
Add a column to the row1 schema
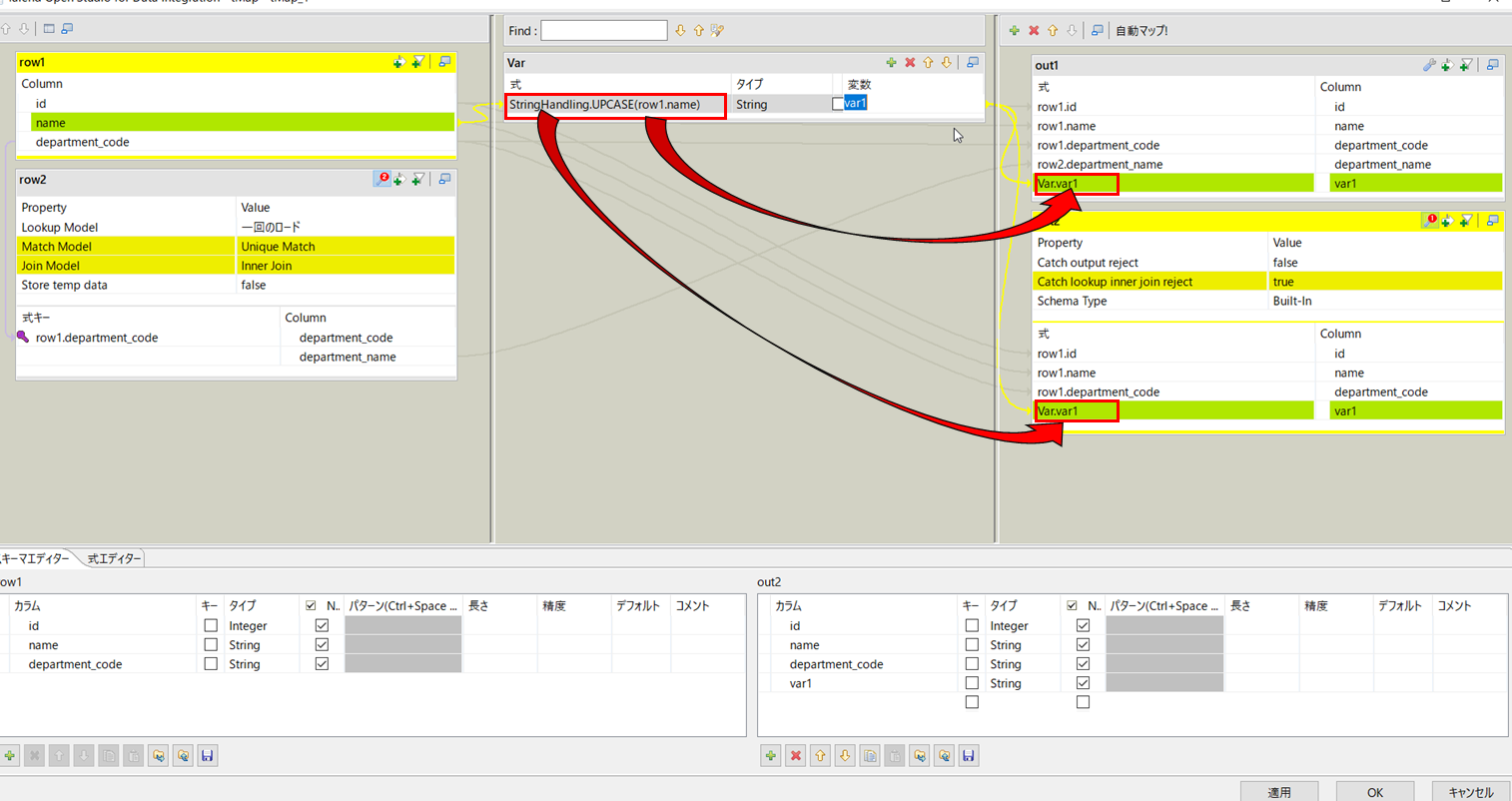tap(10, 756)
